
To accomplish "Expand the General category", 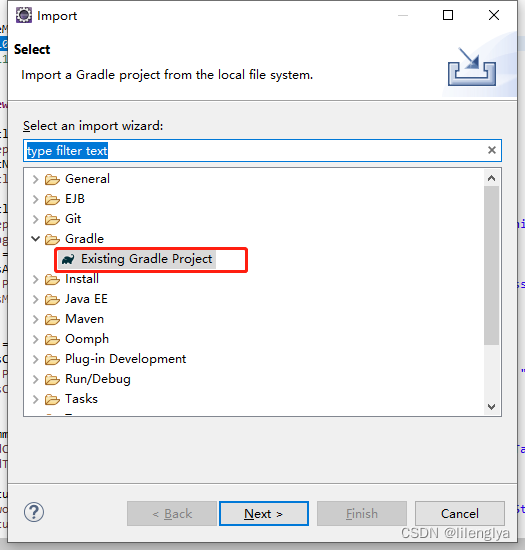I will tap(35, 179).
